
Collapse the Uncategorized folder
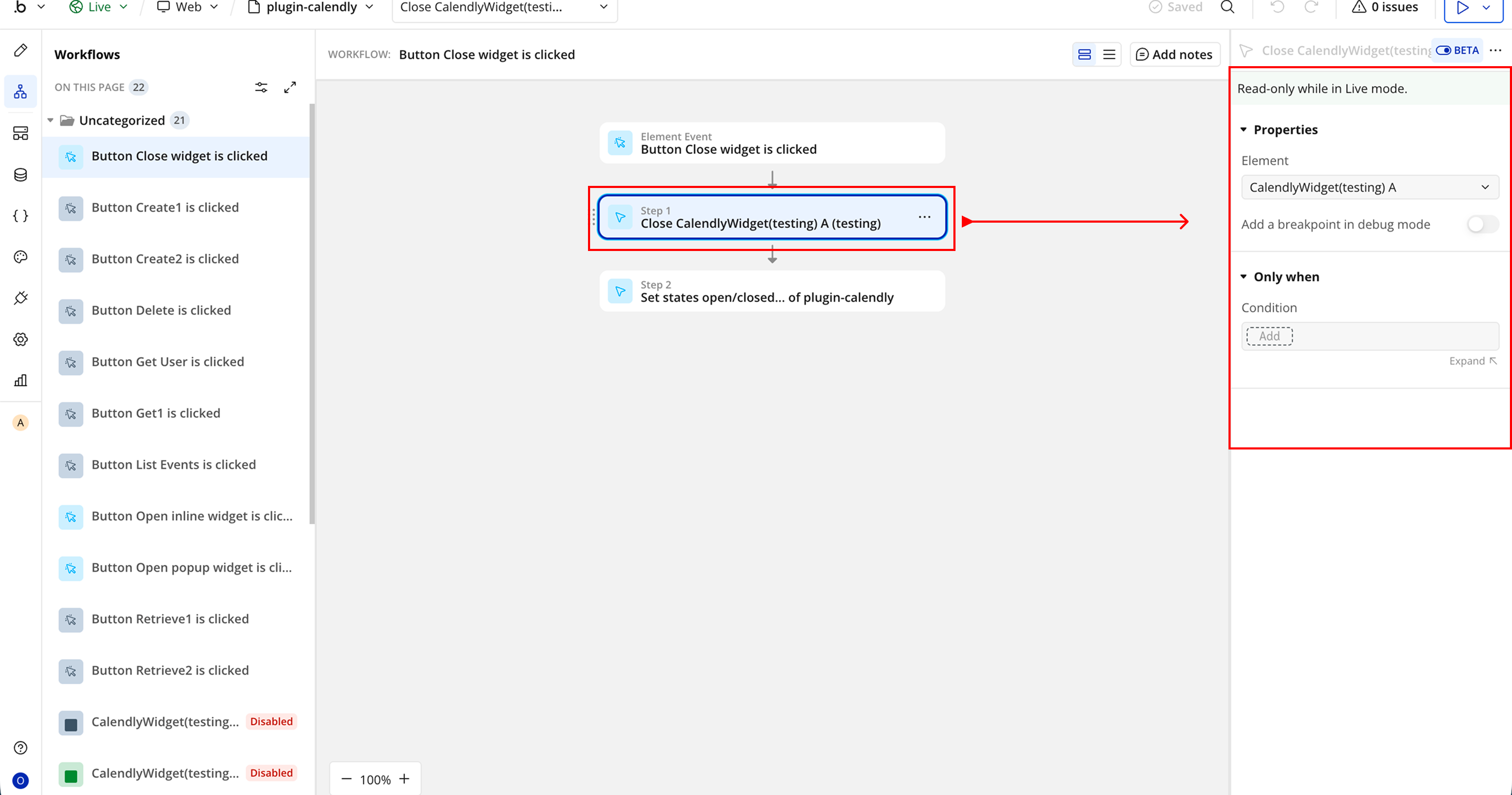(50, 120)
